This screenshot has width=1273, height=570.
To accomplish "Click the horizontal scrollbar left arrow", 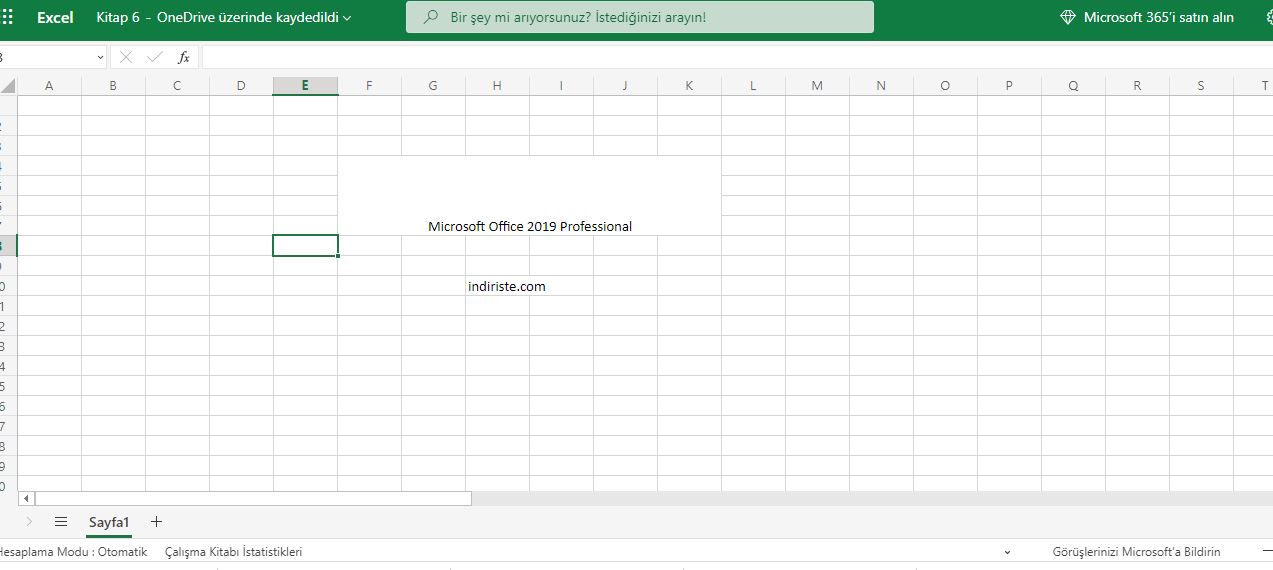I will point(26,498).
